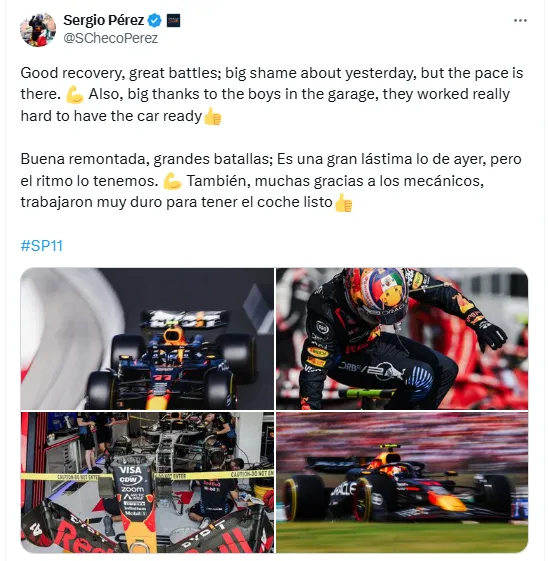The height and width of the screenshot is (561, 548).
Task: Click the English paragraph starting "Good recovery"
Action: pos(272,94)
